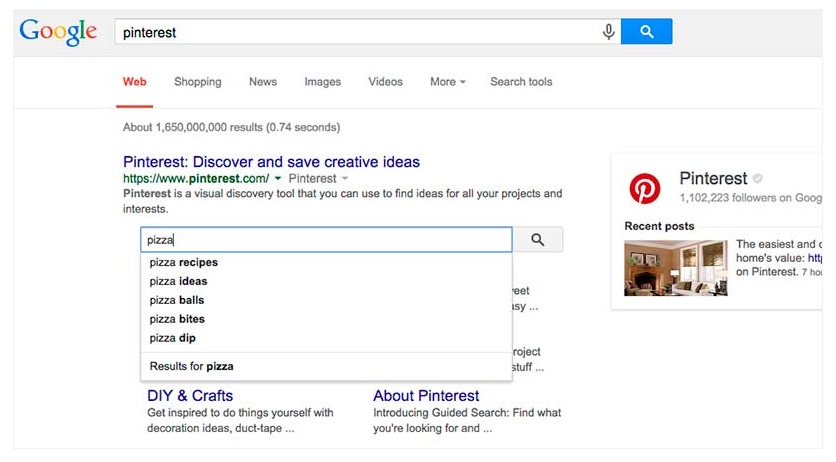
Task: Click the https://www.pinterest.com/ URL
Action: pos(196,179)
